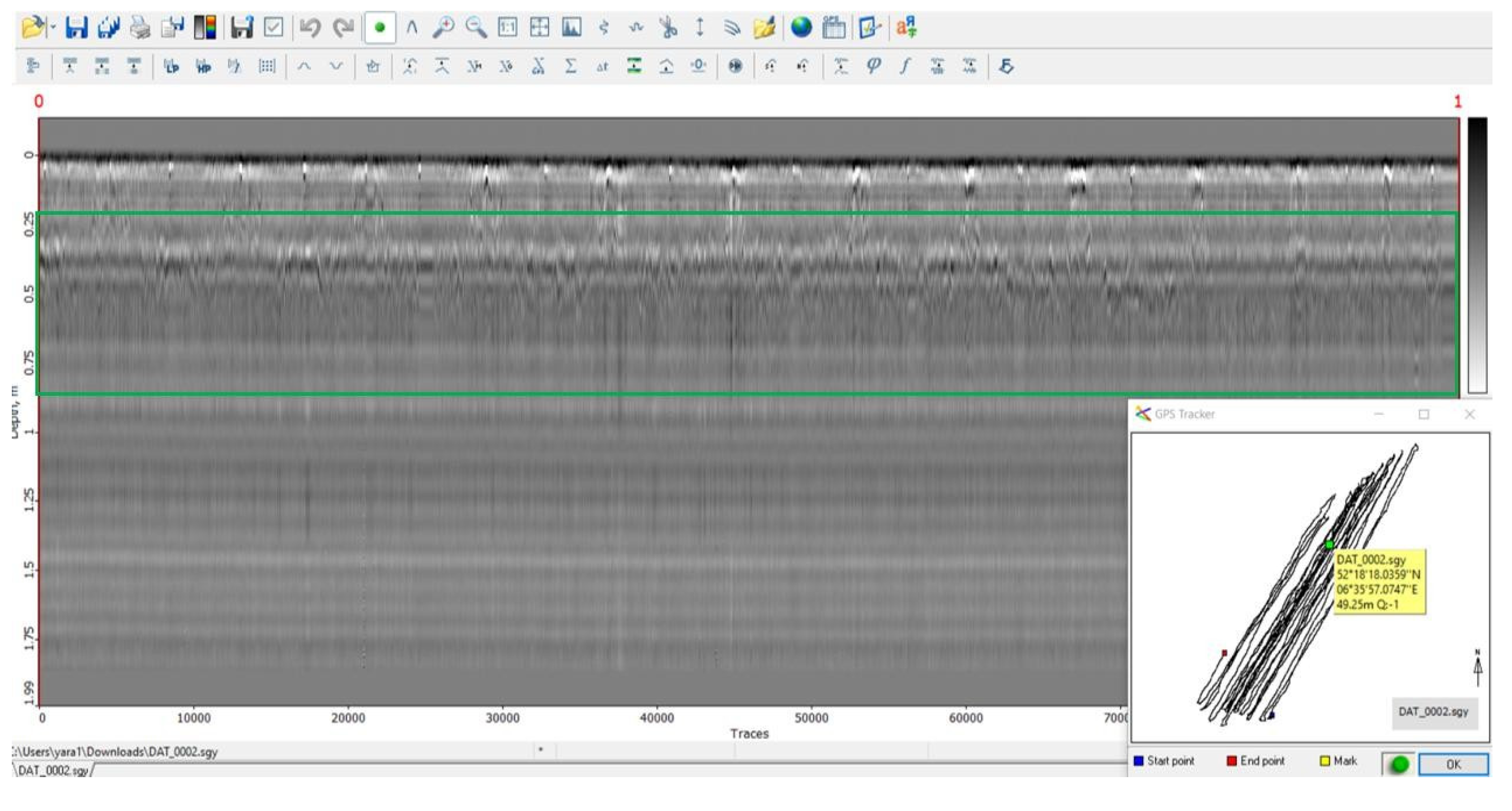Apply the LP low-pass filter
The image size is (1512, 811).
(171, 66)
